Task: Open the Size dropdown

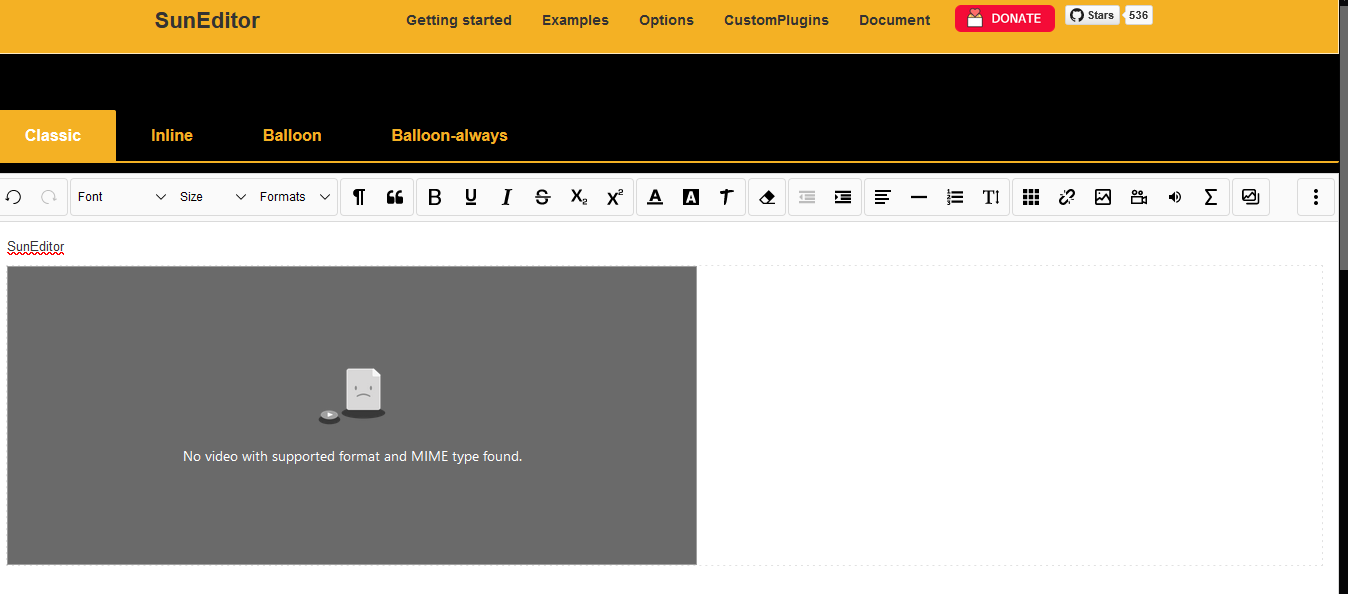Action: point(213,197)
